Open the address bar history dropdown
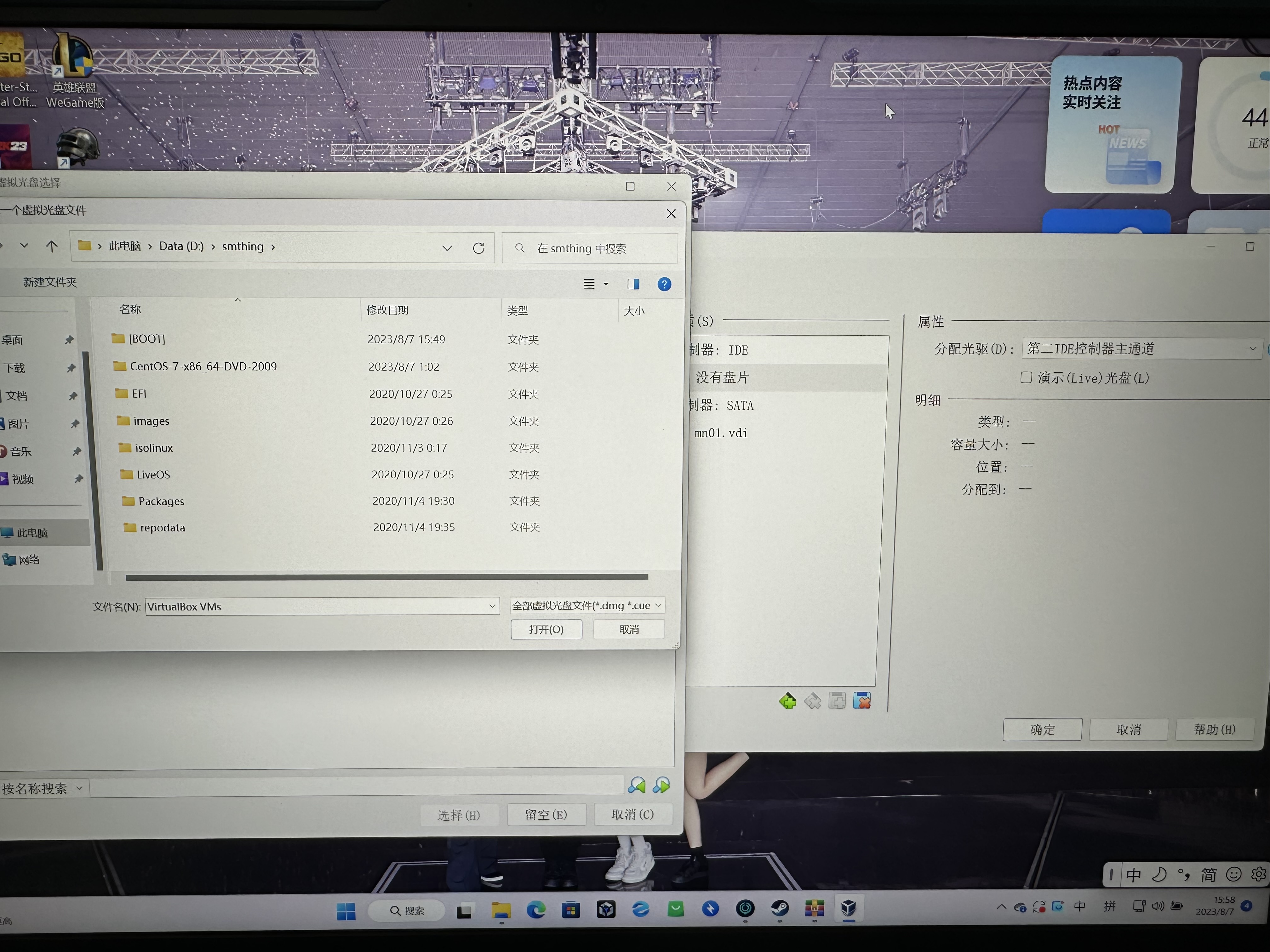Viewport: 1270px width, 952px height. click(x=447, y=248)
